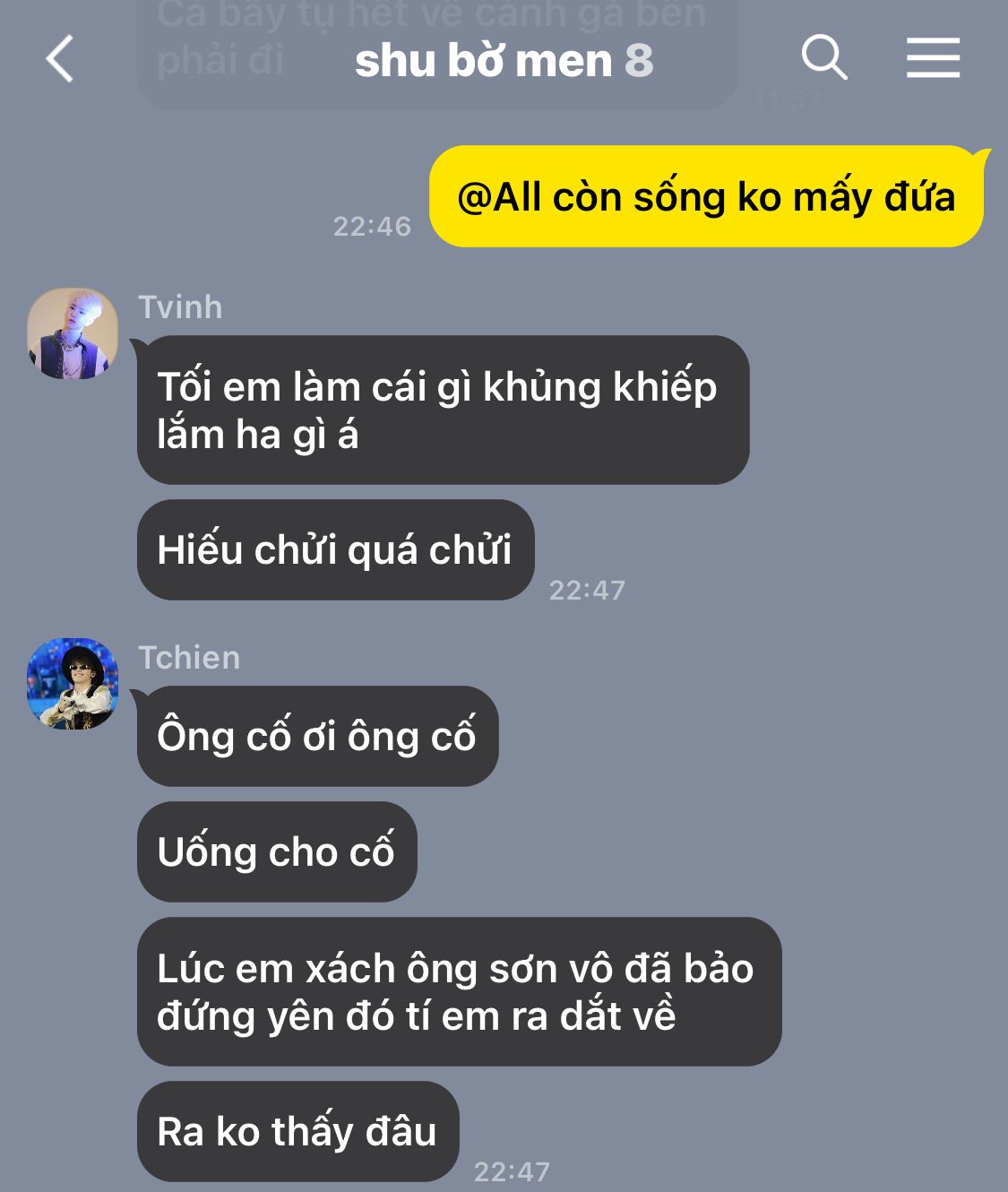This screenshot has height=1192, width=1008.
Task: Select message 'Tối em làm cái gì khủng khiếp'
Action: tap(444, 410)
